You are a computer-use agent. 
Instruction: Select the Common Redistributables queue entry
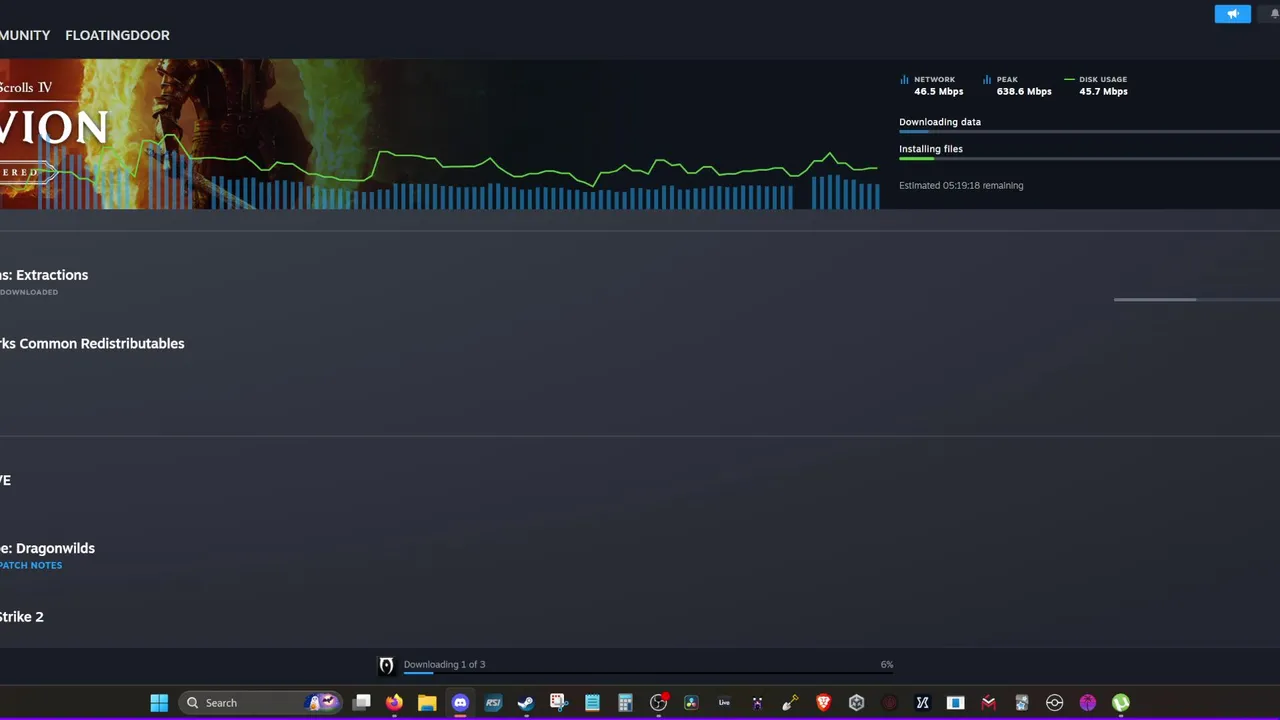[x=92, y=343]
